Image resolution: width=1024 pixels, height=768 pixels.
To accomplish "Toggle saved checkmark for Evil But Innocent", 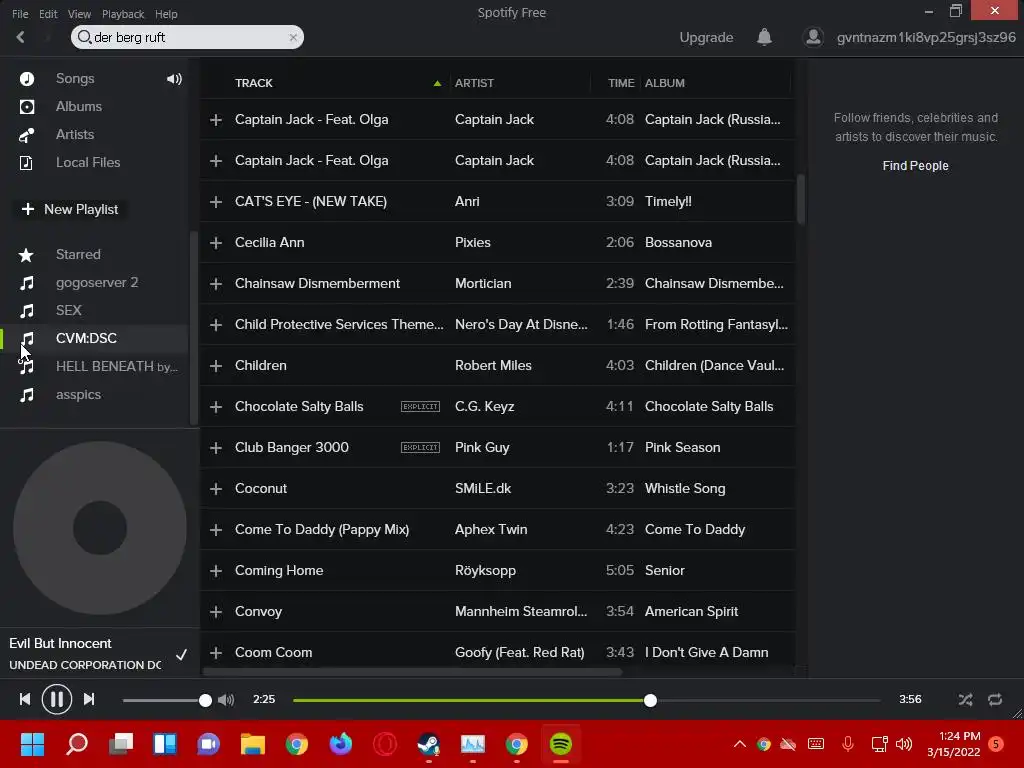I will (x=181, y=654).
